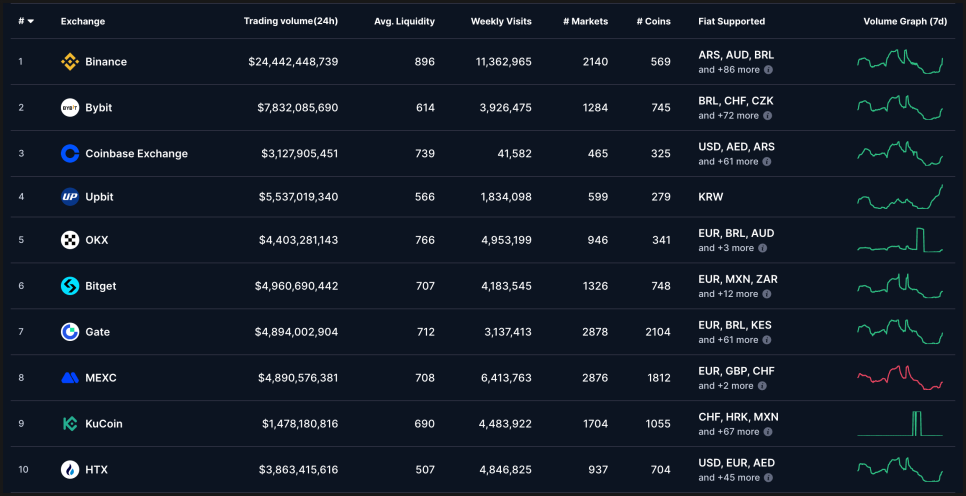Open the MEXC exchange link
Viewport: 966px width, 496px height.
pyautogui.click(x=100, y=378)
